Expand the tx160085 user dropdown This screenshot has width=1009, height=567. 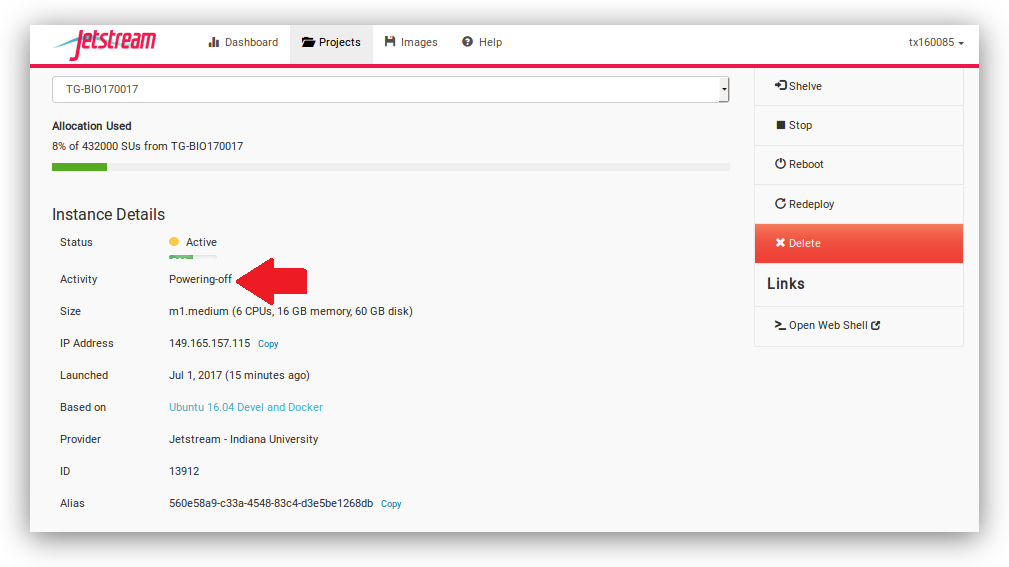(936, 43)
